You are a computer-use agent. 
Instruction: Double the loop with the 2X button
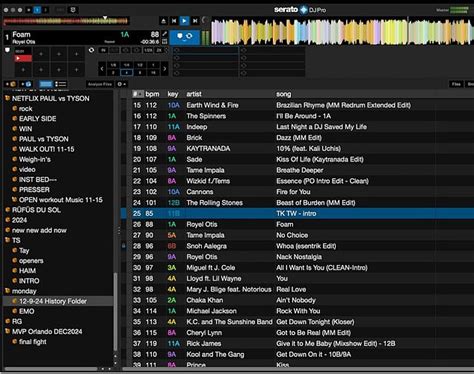tap(159, 50)
